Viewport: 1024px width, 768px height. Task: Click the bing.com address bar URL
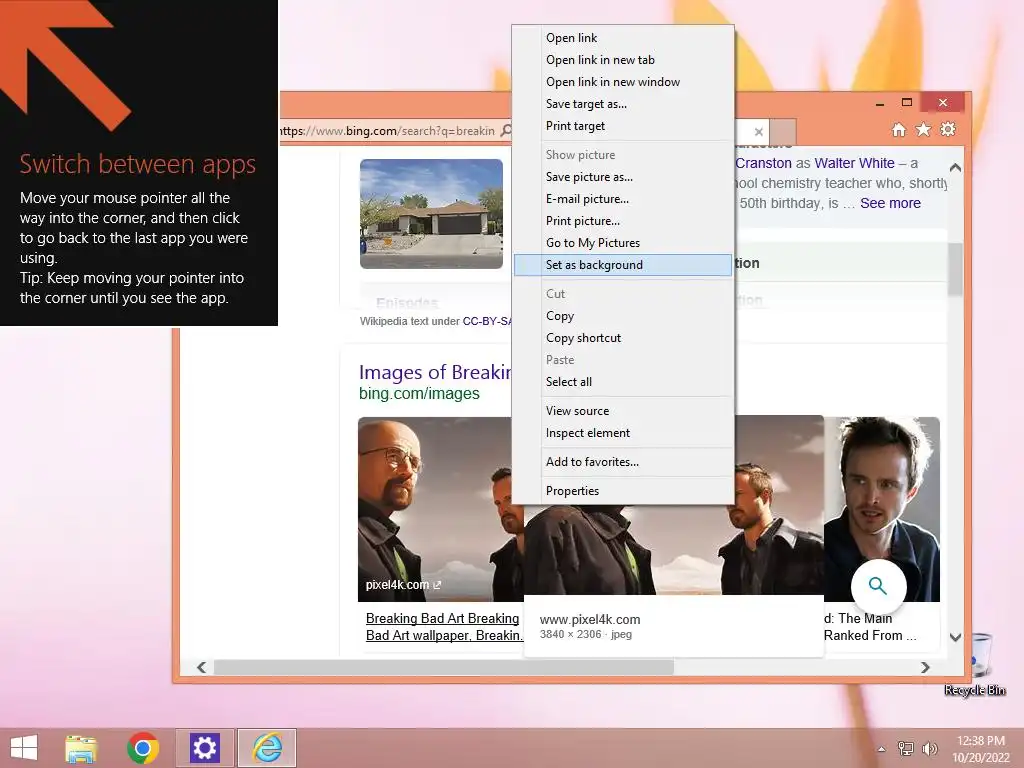(x=387, y=131)
